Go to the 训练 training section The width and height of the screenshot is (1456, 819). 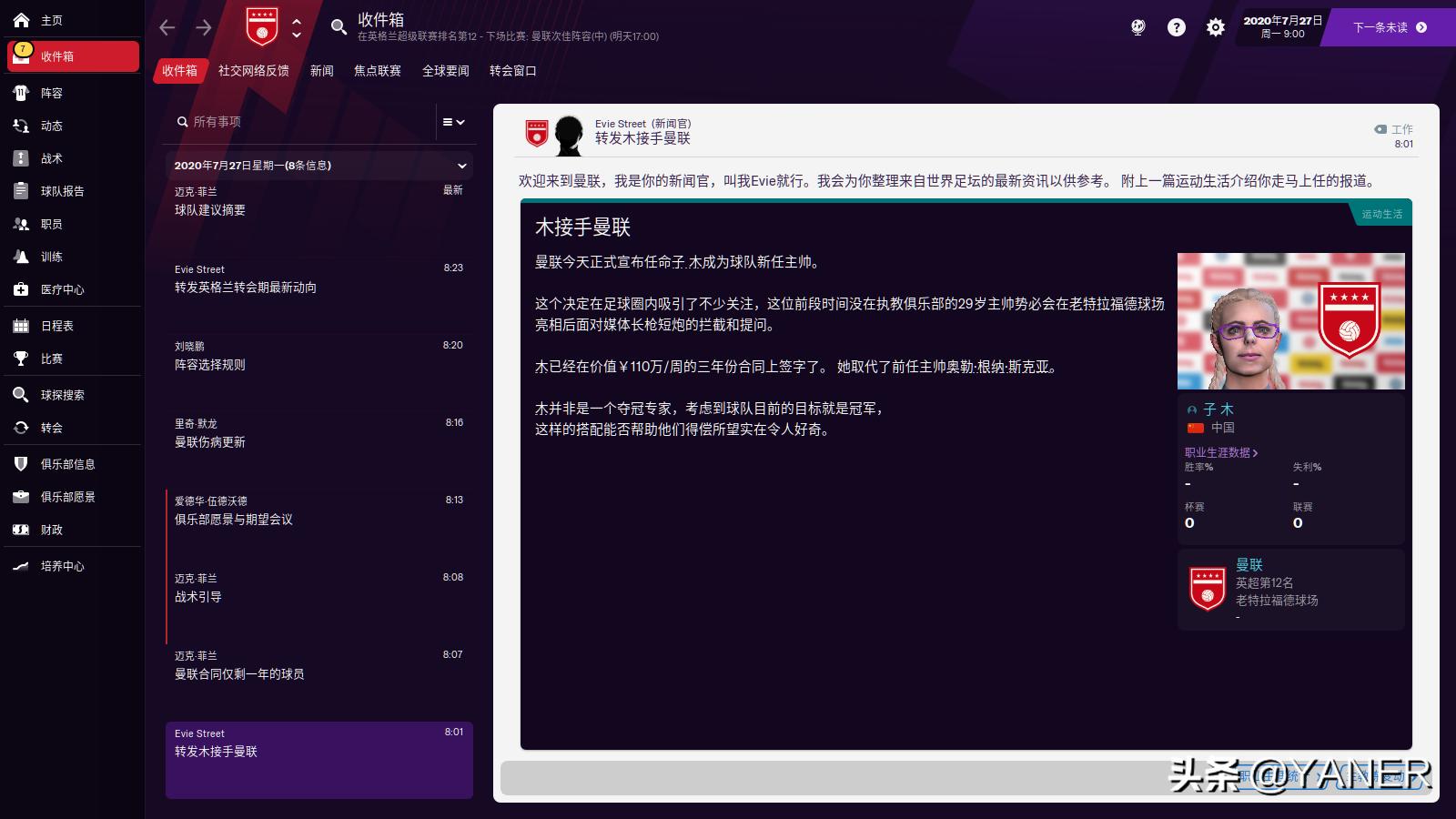pos(45,257)
